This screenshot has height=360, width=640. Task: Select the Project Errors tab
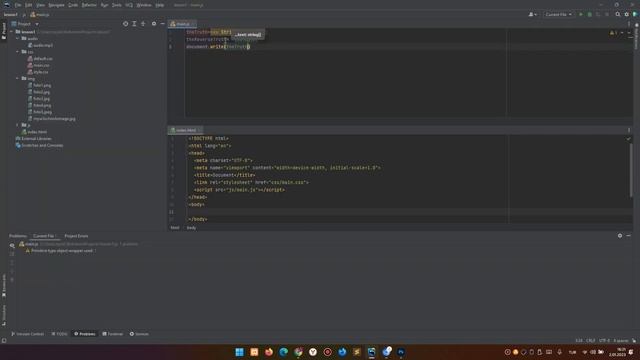tap(76, 236)
